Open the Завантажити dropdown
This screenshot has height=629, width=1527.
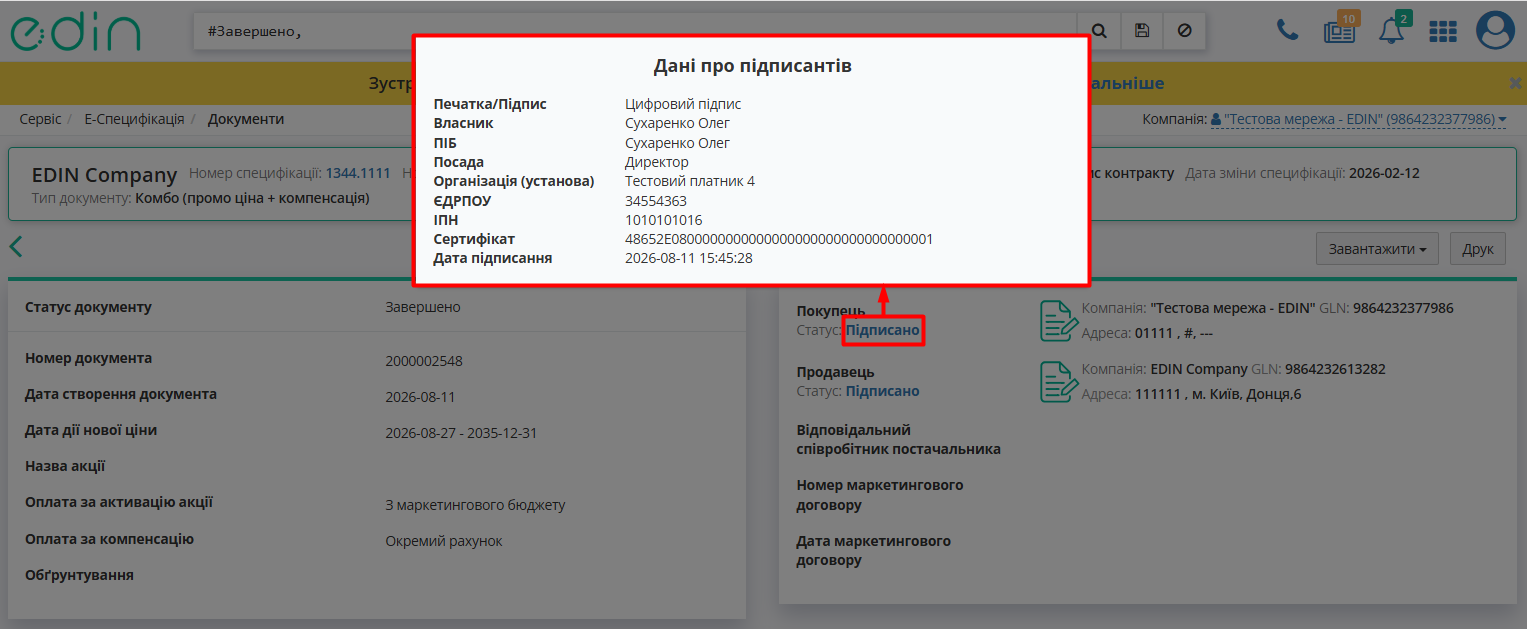[x=1377, y=249]
